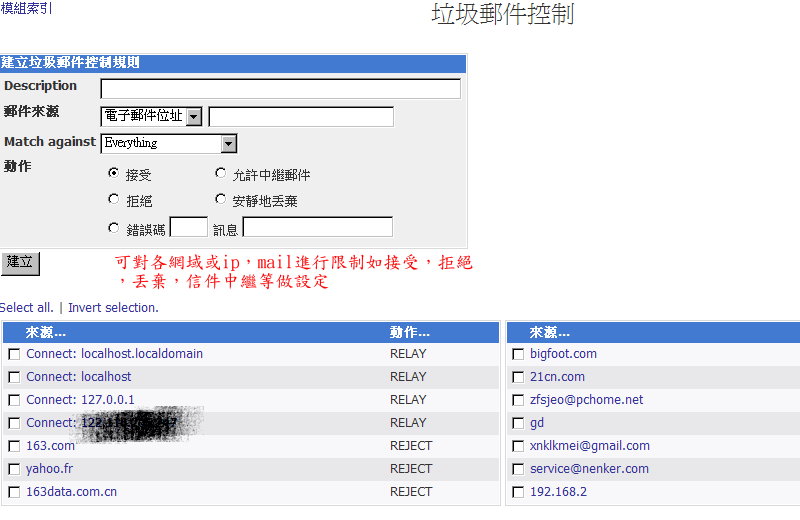Viewport: 800px width, 520px height.
Task: Check the box for 163.com
Action: (x=14, y=446)
